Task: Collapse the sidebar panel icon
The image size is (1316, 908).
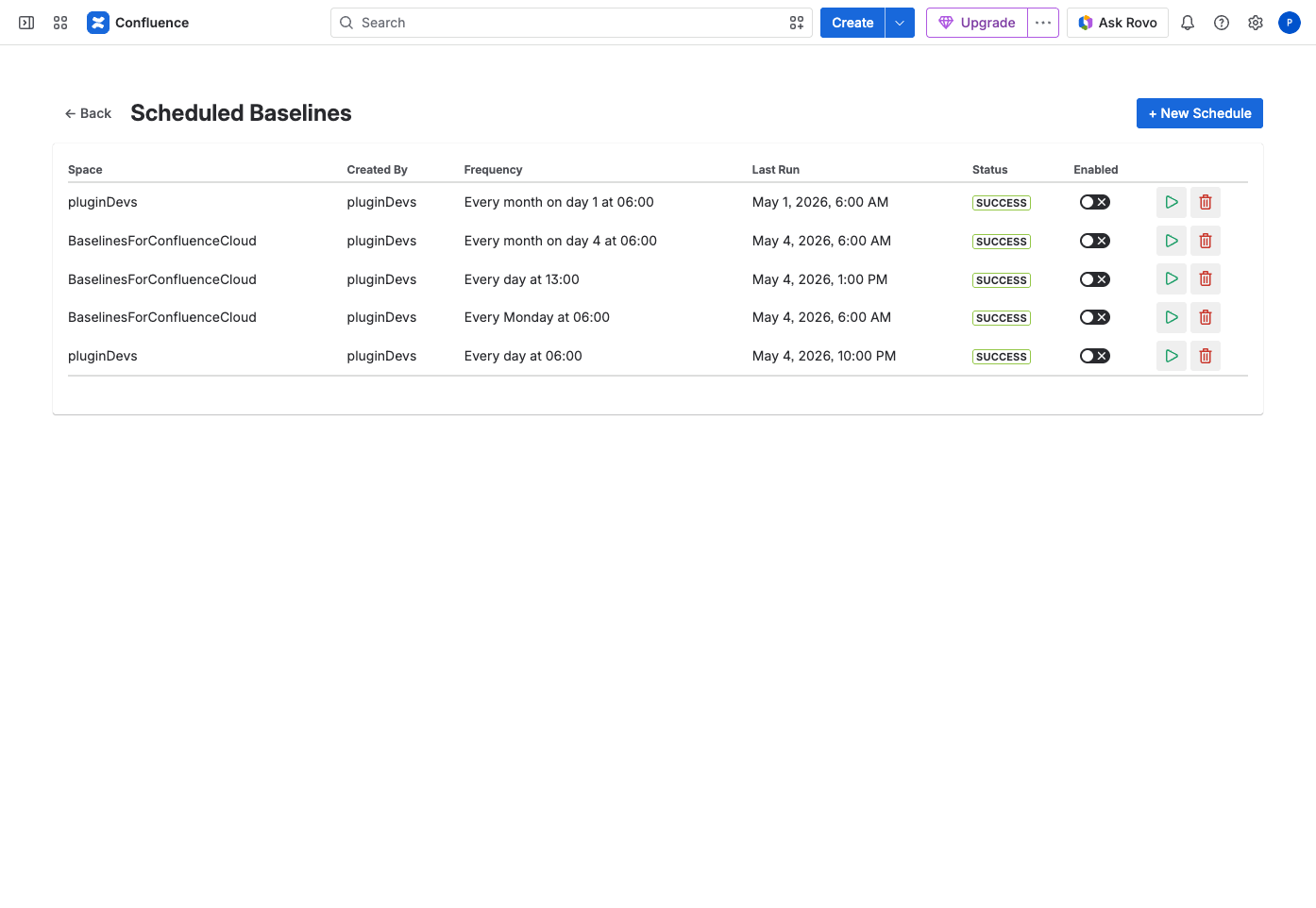Action: point(26,23)
